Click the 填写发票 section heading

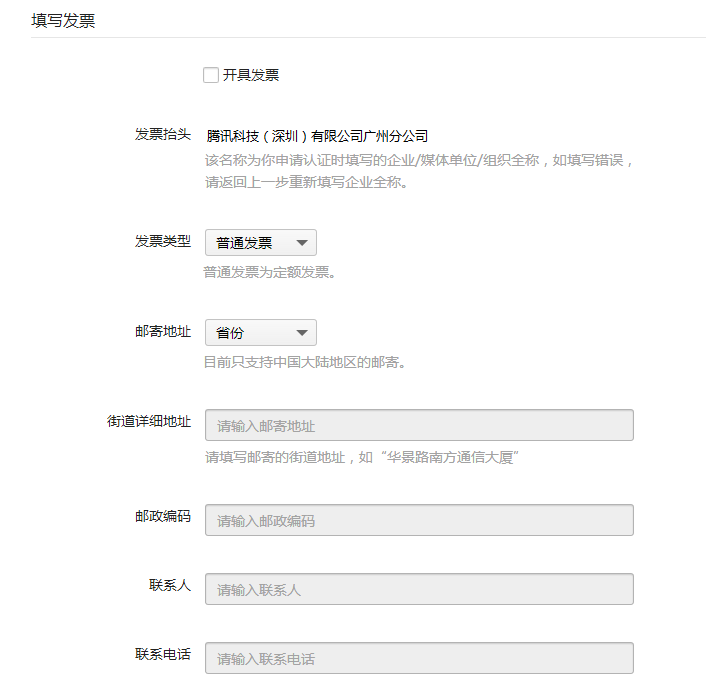click(x=63, y=21)
